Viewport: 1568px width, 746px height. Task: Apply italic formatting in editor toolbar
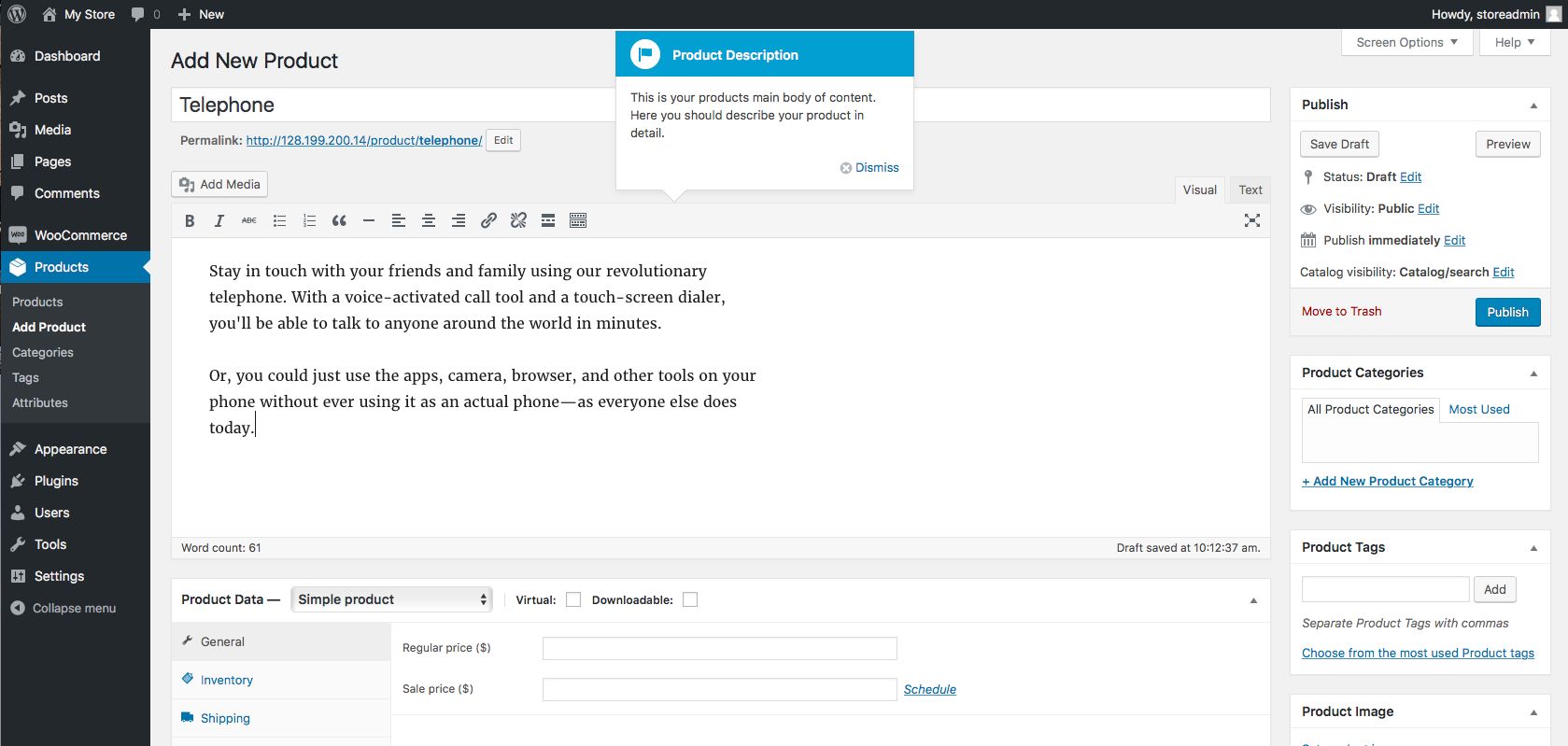pos(219,221)
